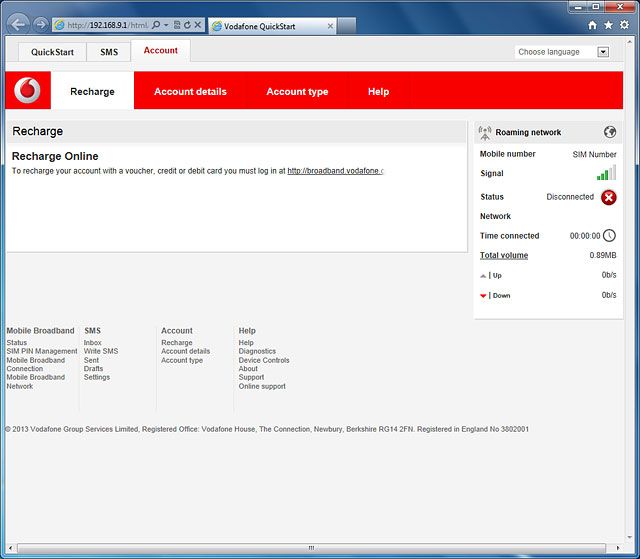Screen dimensions: 640x559
Task: Click the SIM Number text
Action: tap(594, 154)
